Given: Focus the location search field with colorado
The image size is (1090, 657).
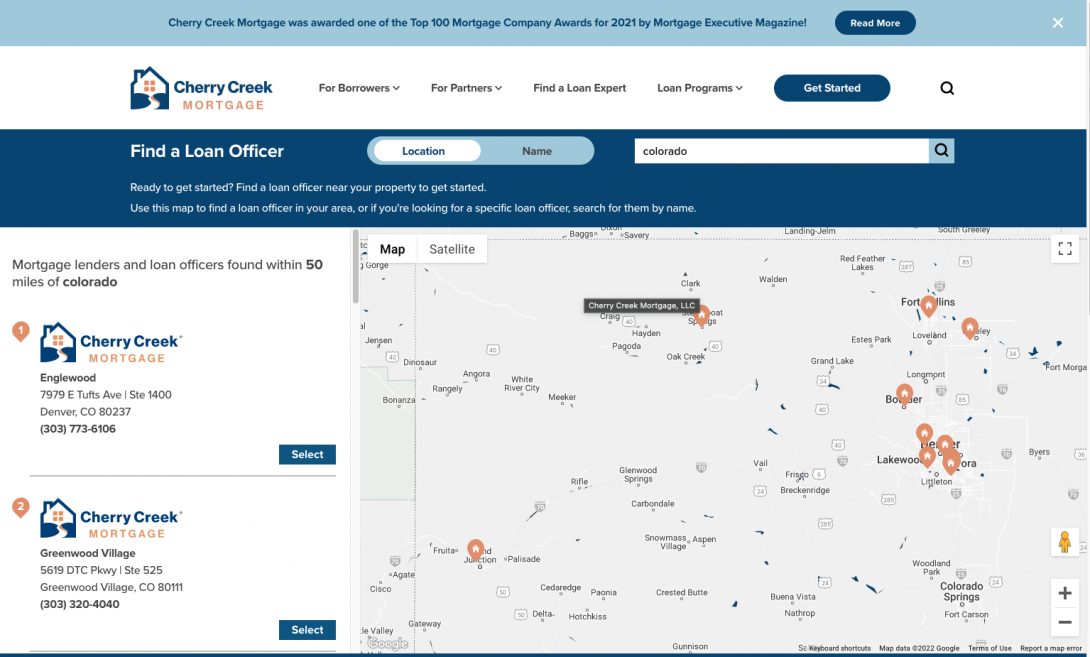Looking at the screenshot, I should point(781,151).
